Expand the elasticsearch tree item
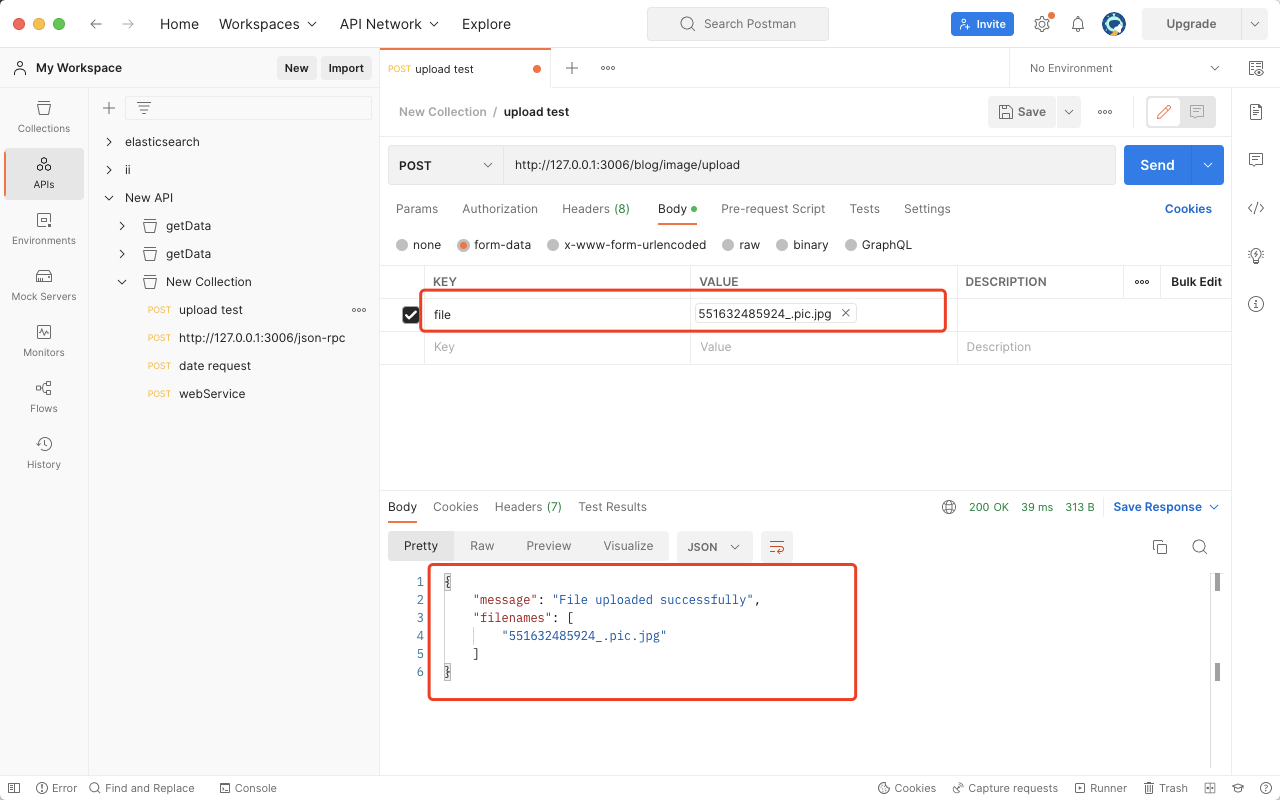This screenshot has height=800, width=1280. point(109,142)
